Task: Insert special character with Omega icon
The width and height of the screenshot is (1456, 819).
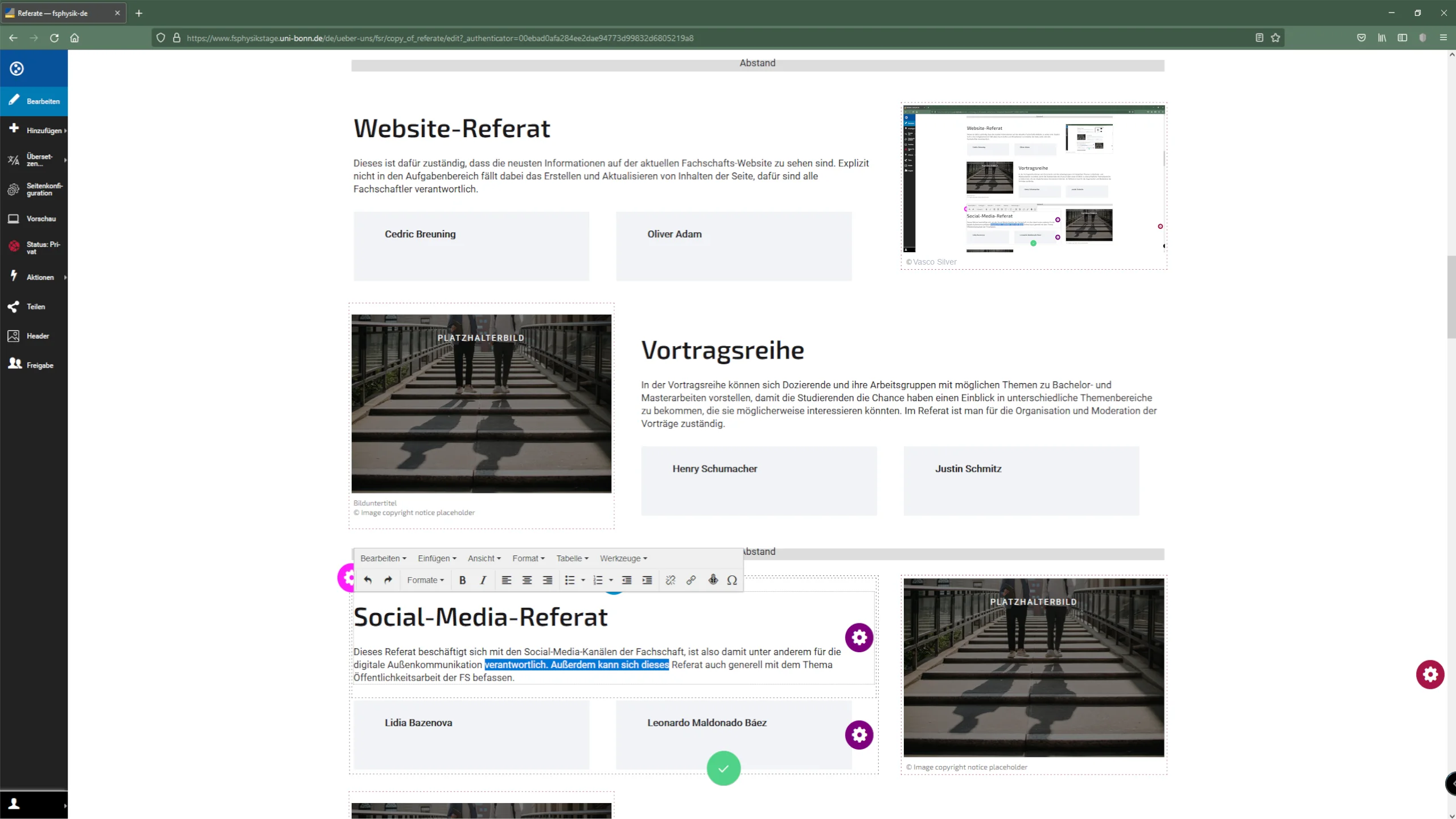Action: click(x=732, y=580)
